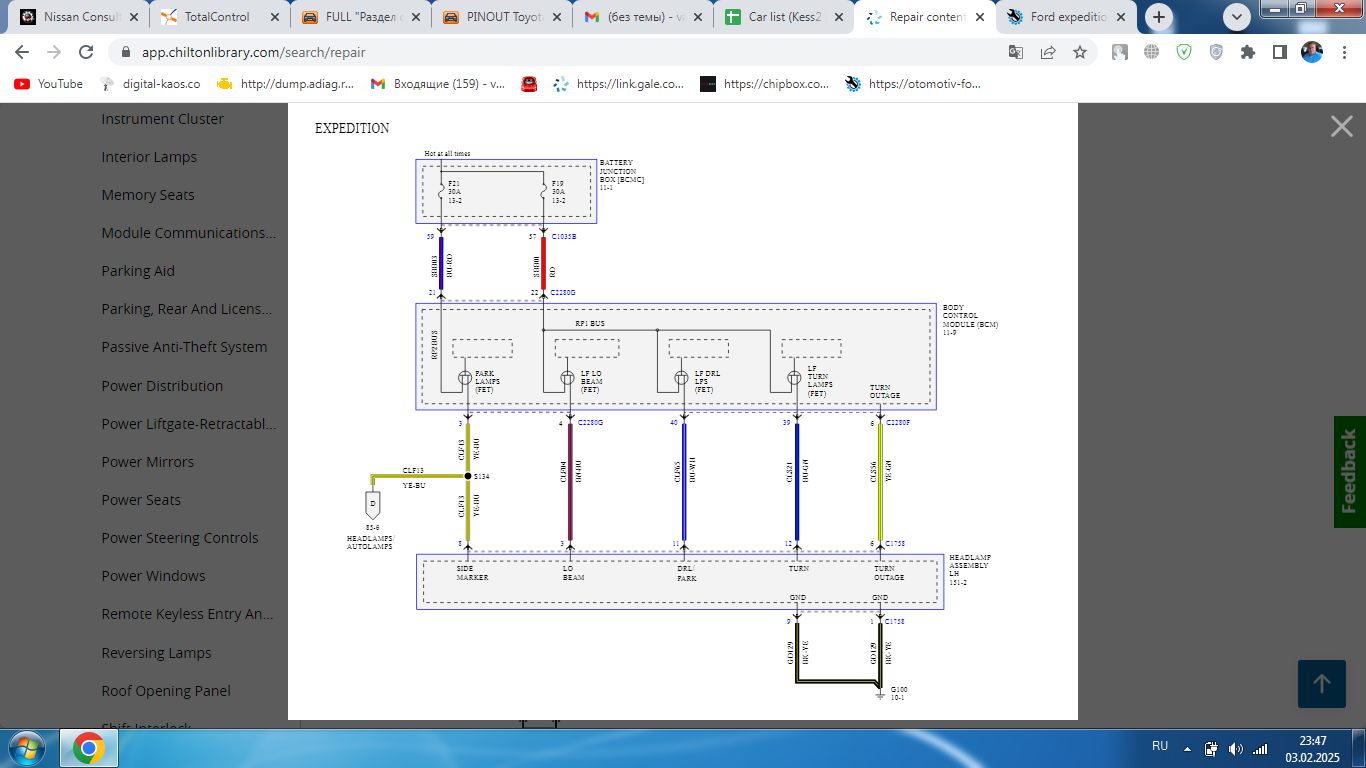The height and width of the screenshot is (768, 1366).
Task: Open browser extensions puzzle icon
Action: [1247, 52]
